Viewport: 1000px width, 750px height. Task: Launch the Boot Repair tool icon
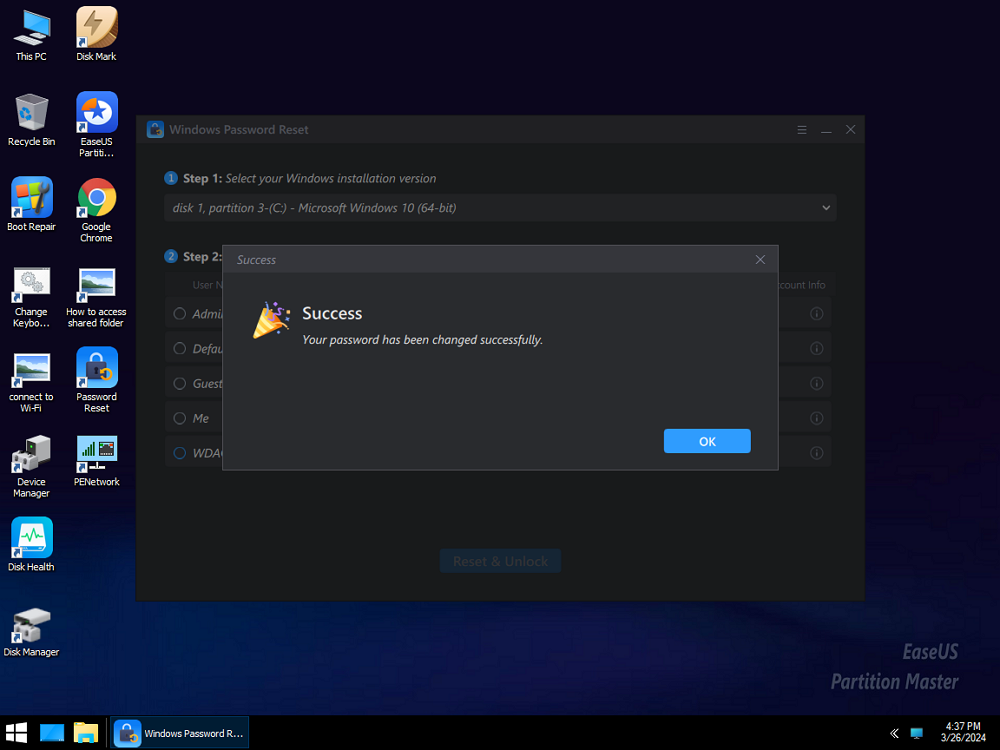pyautogui.click(x=31, y=199)
